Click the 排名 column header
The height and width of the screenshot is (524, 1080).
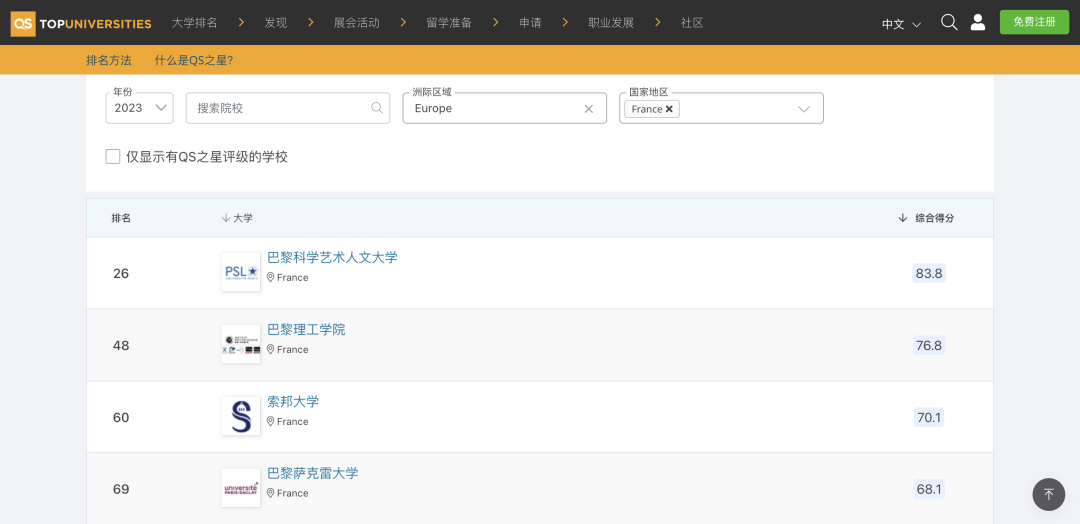pyautogui.click(x=121, y=218)
